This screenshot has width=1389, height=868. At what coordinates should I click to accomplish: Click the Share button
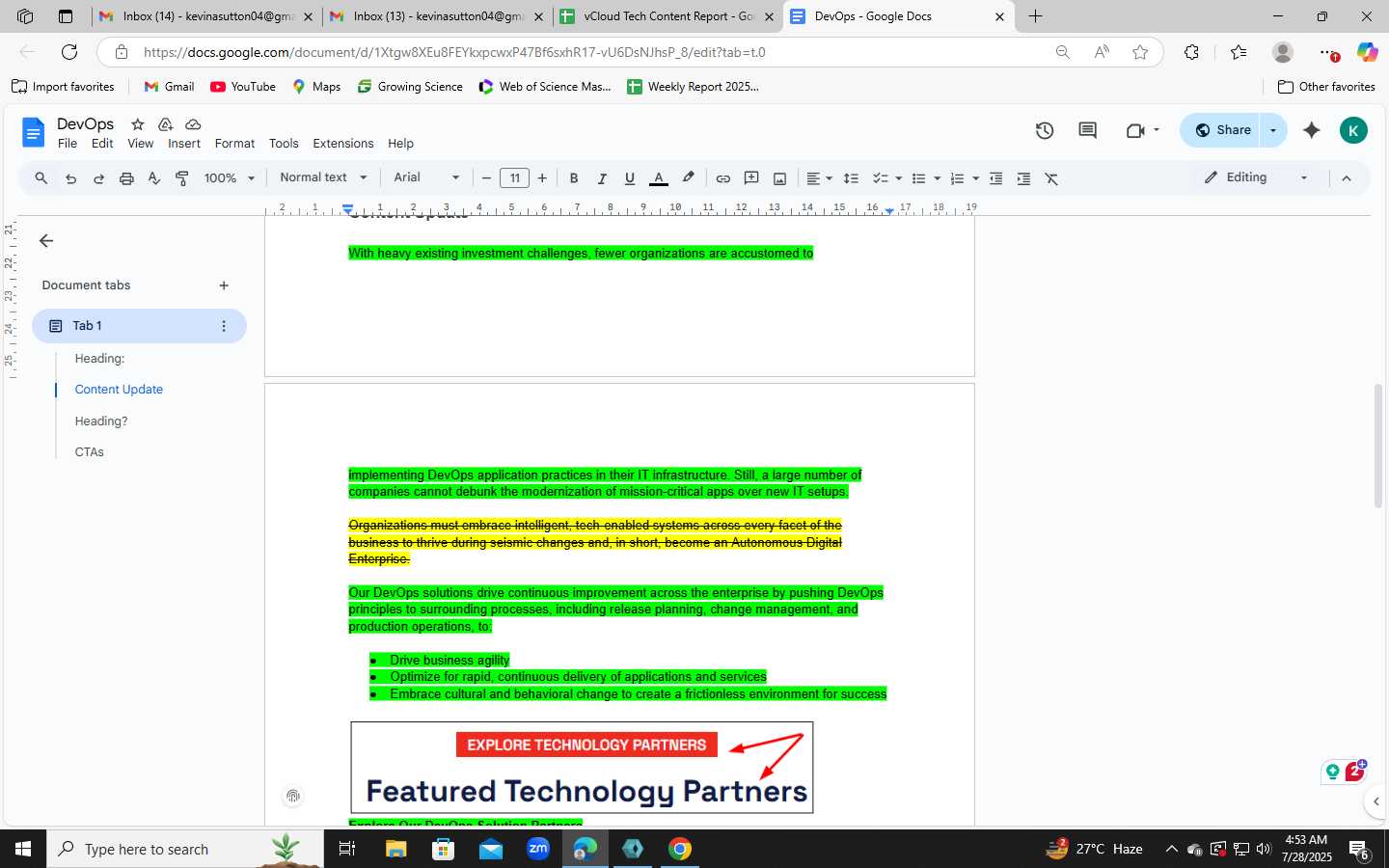point(1220,130)
